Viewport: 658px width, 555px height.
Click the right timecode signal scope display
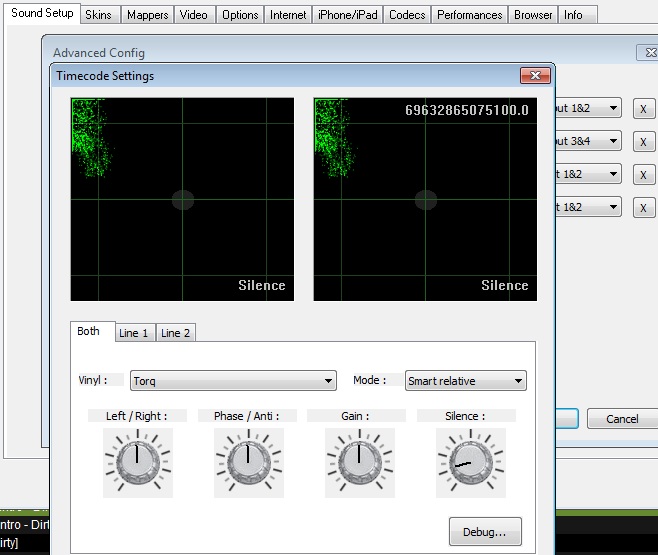click(425, 199)
